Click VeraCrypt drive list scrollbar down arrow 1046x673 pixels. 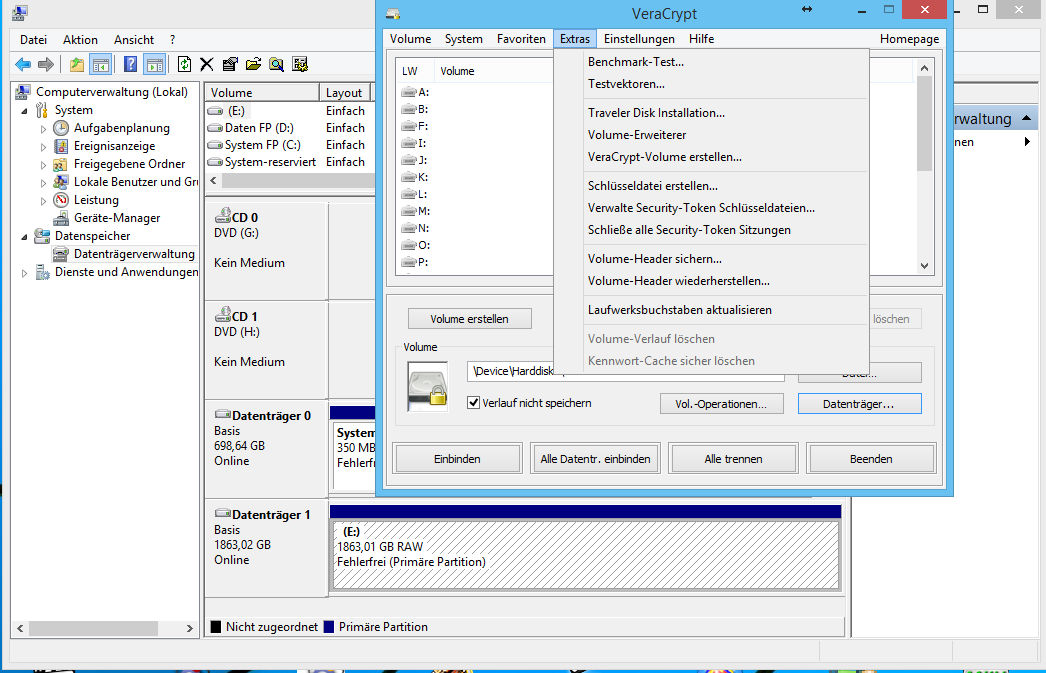(924, 265)
